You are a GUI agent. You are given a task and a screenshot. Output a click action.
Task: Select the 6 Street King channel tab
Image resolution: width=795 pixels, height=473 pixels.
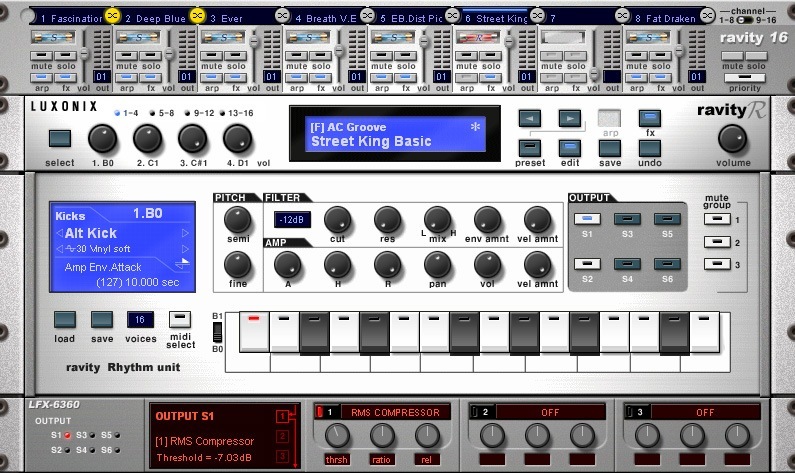tap(496, 18)
